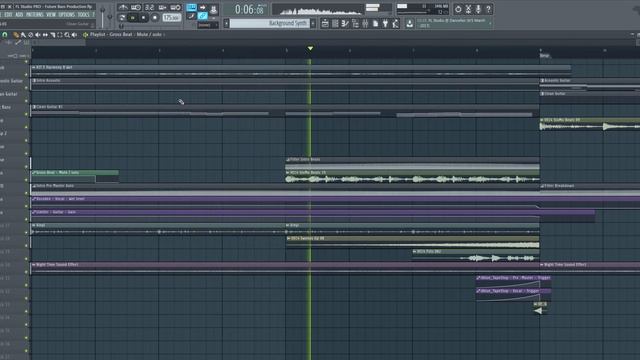This screenshot has width=640, height=360.
Task: Click the mixer faders icon in toolbar
Action: click(365, 24)
